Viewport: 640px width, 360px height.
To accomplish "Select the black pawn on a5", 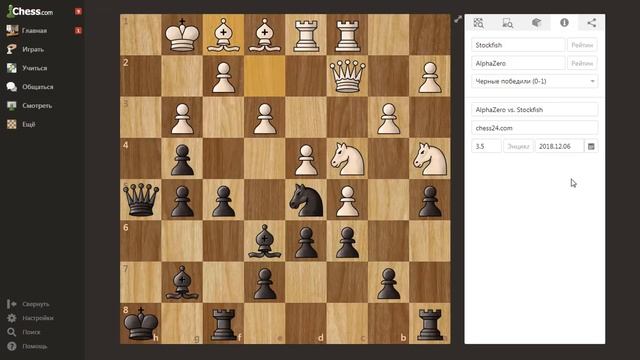I will click(430, 200).
